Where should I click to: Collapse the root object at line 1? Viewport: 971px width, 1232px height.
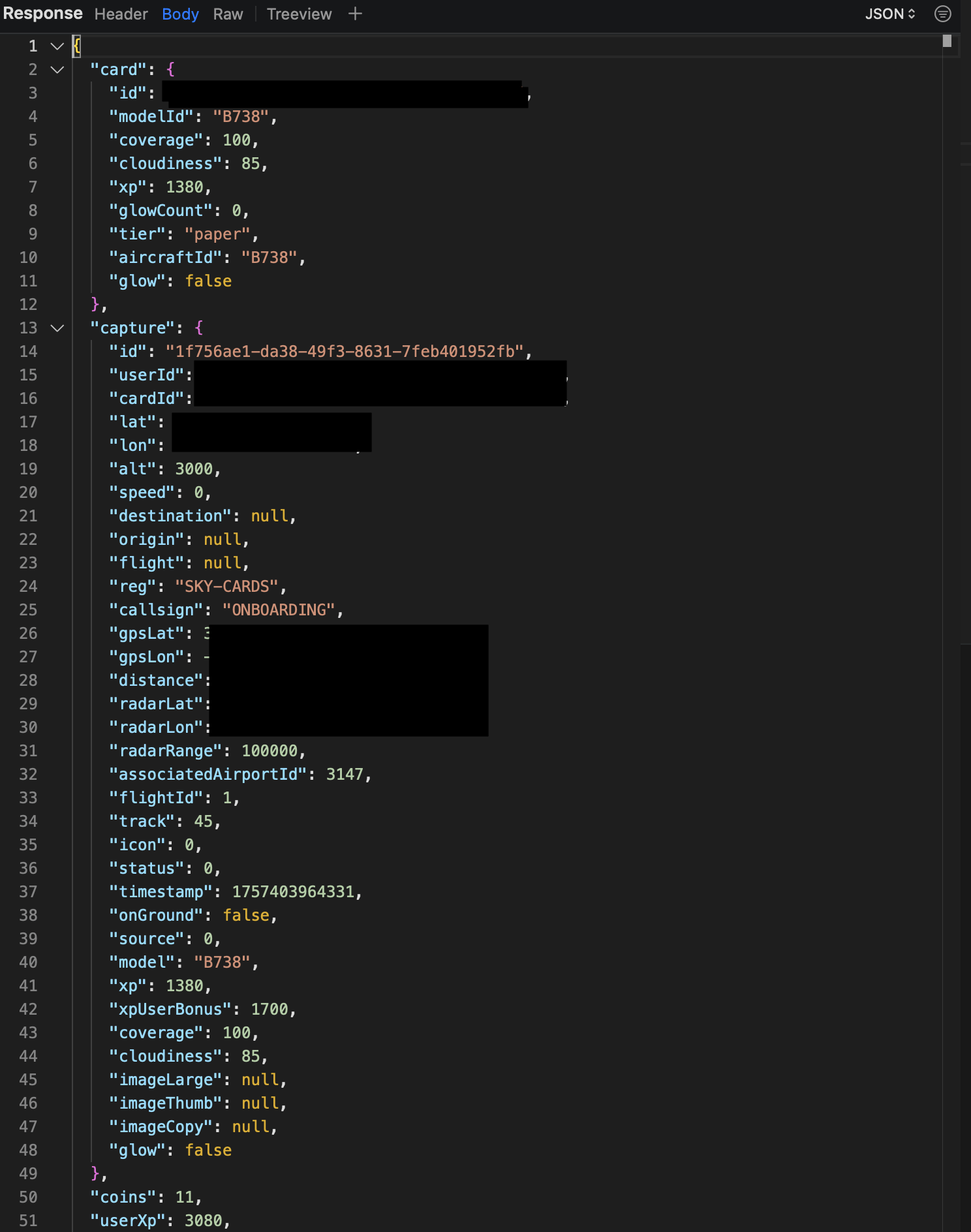pyautogui.click(x=57, y=46)
